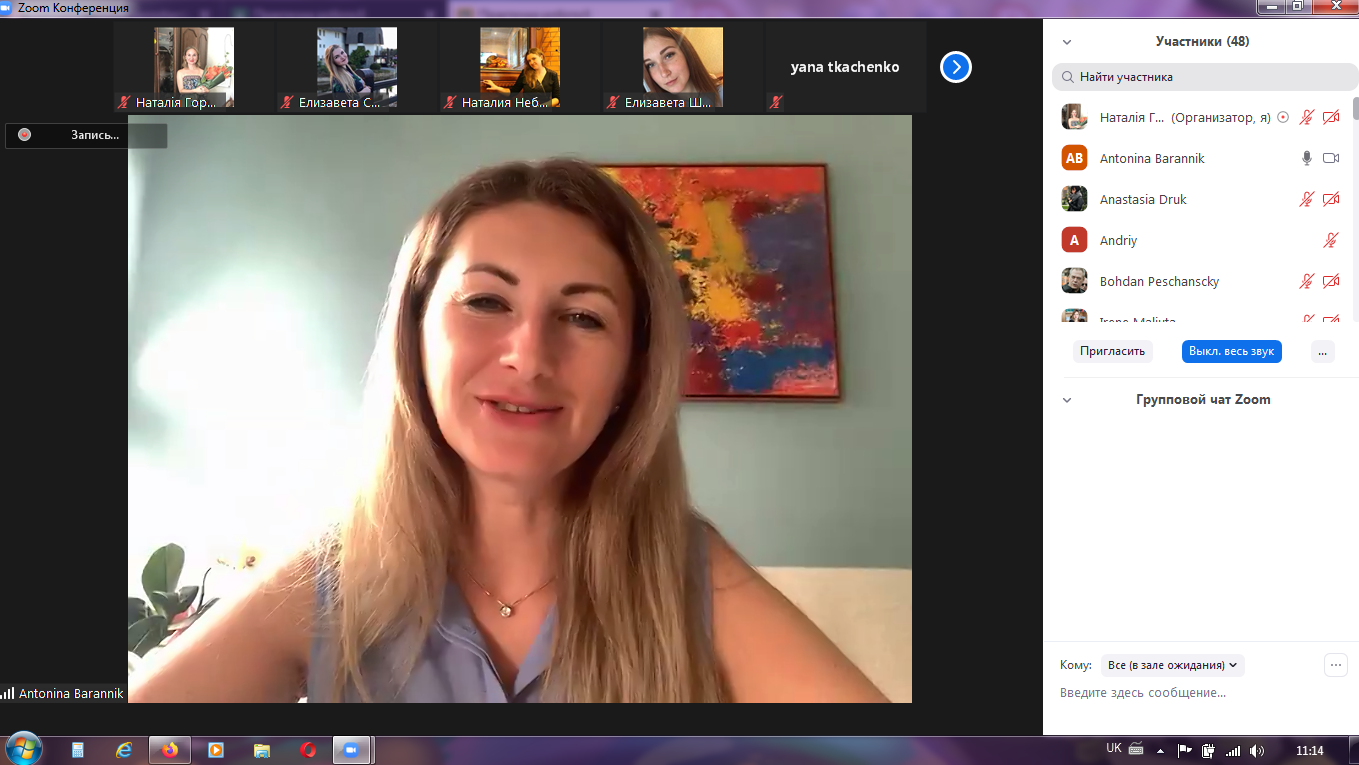
Task: Open Internet Explorer from the taskbar
Action: (x=124, y=749)
